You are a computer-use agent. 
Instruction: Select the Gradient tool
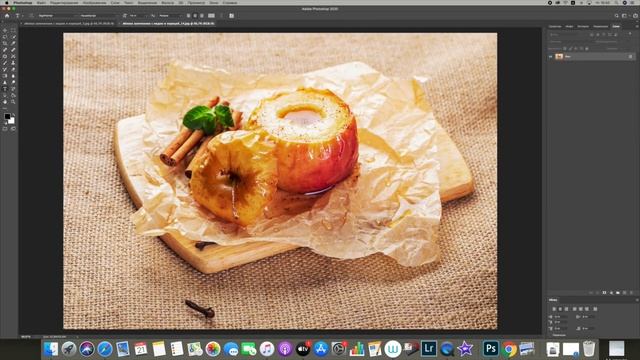click(x=4, y=76)
